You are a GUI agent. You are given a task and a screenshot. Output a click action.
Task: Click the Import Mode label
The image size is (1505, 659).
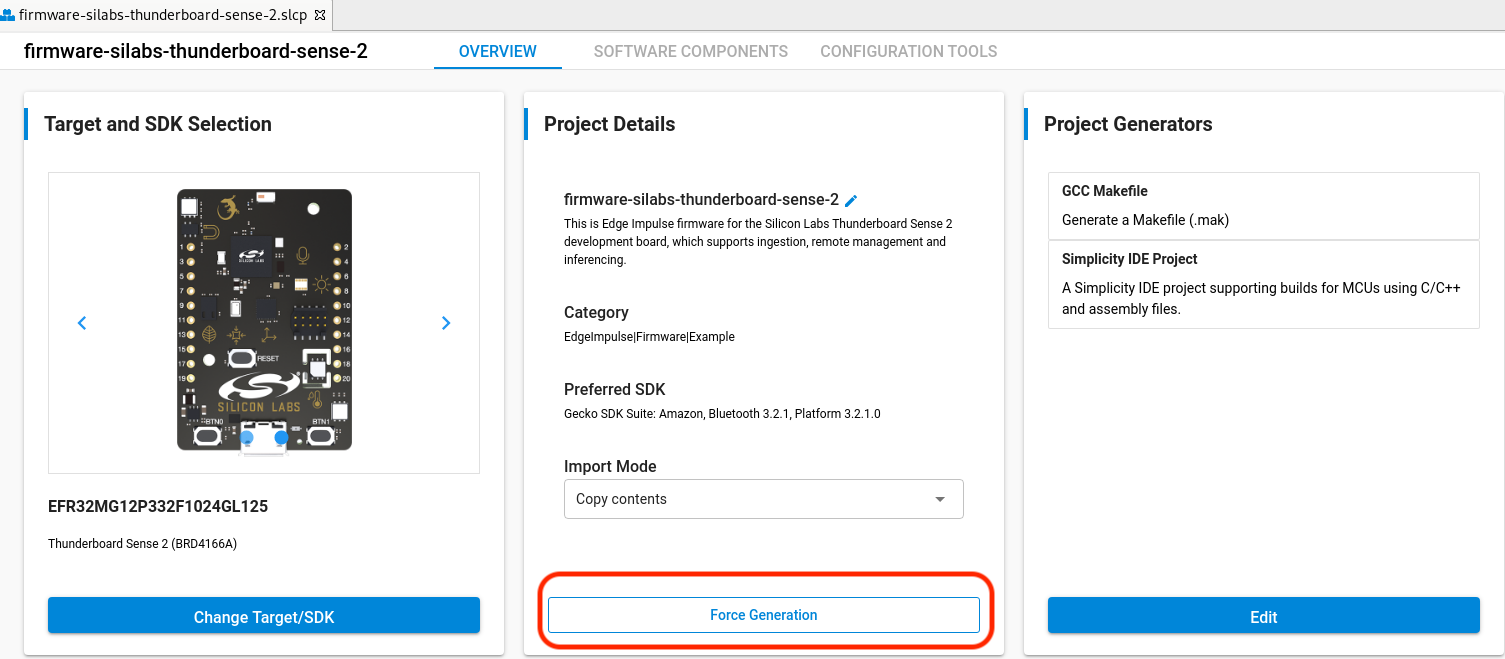coord(610,466)
